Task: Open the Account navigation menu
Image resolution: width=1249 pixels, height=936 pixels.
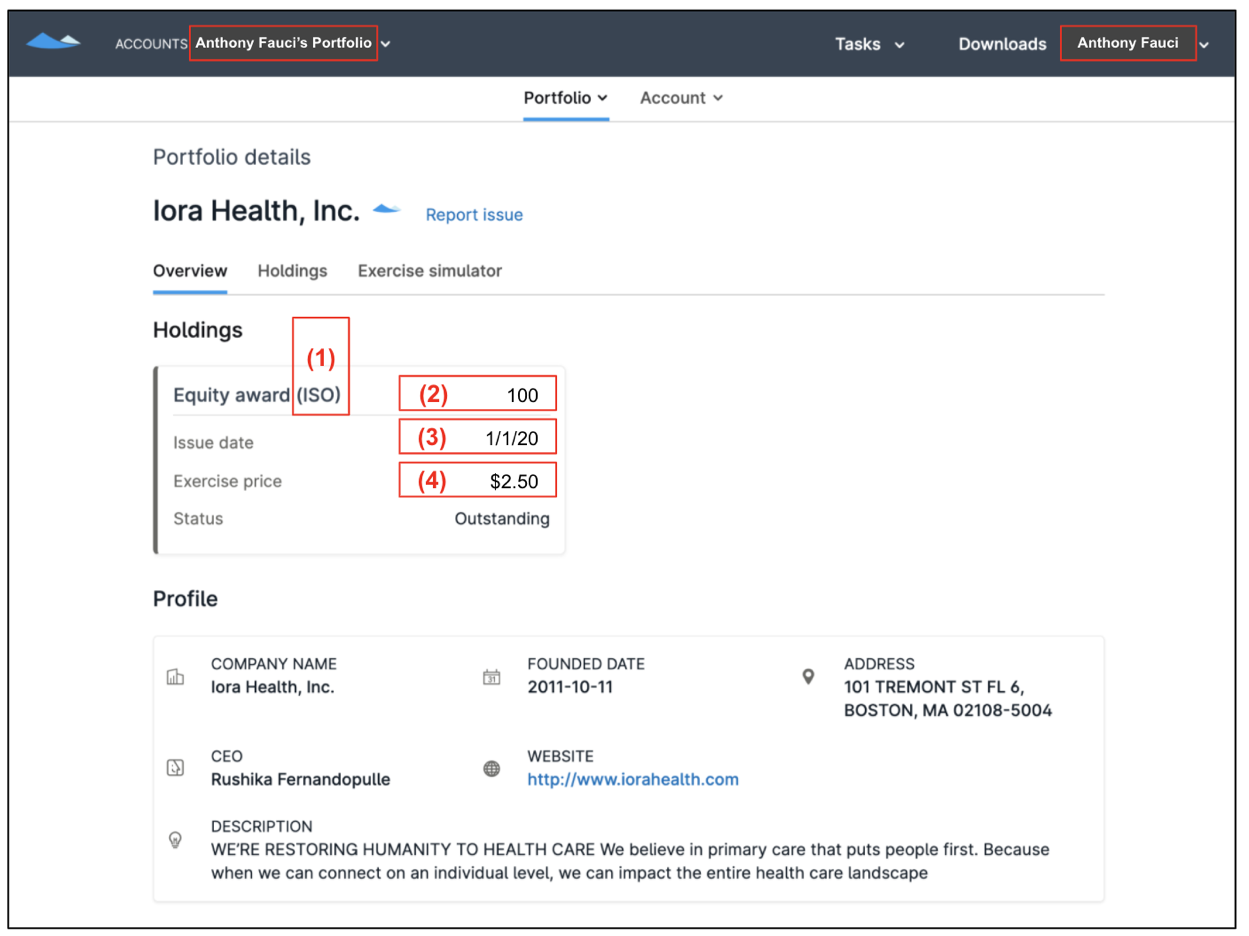Action: [681, 98]
